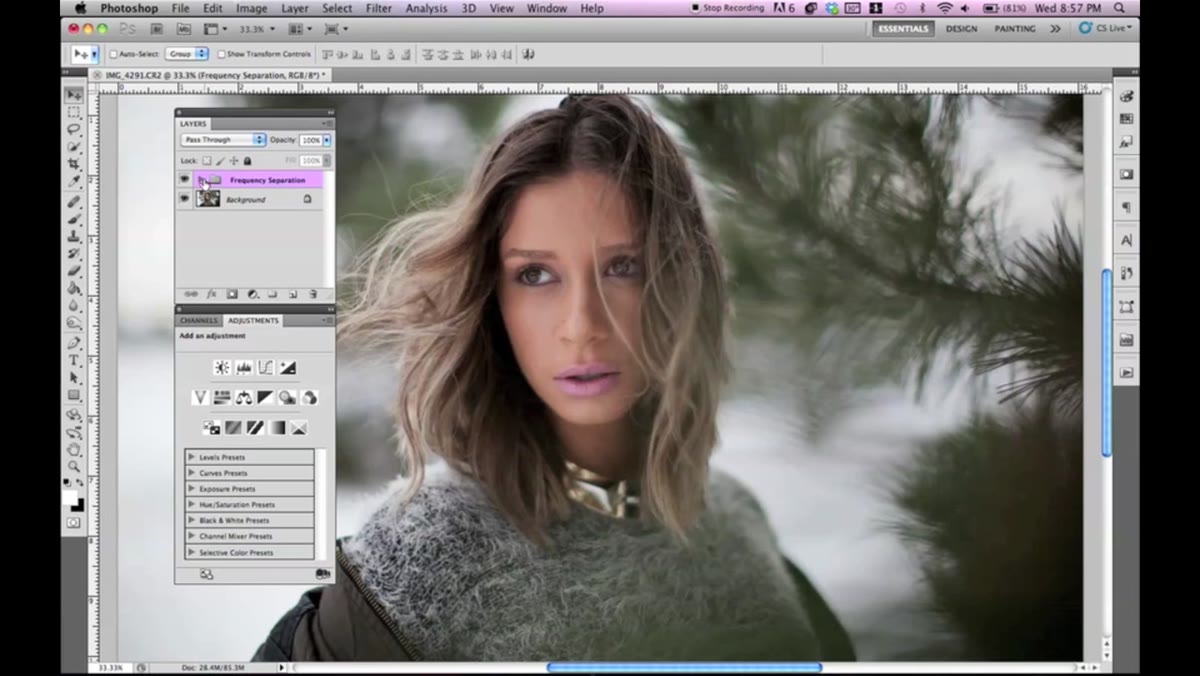Create a new layer in Layers panel

click(293, 295)
